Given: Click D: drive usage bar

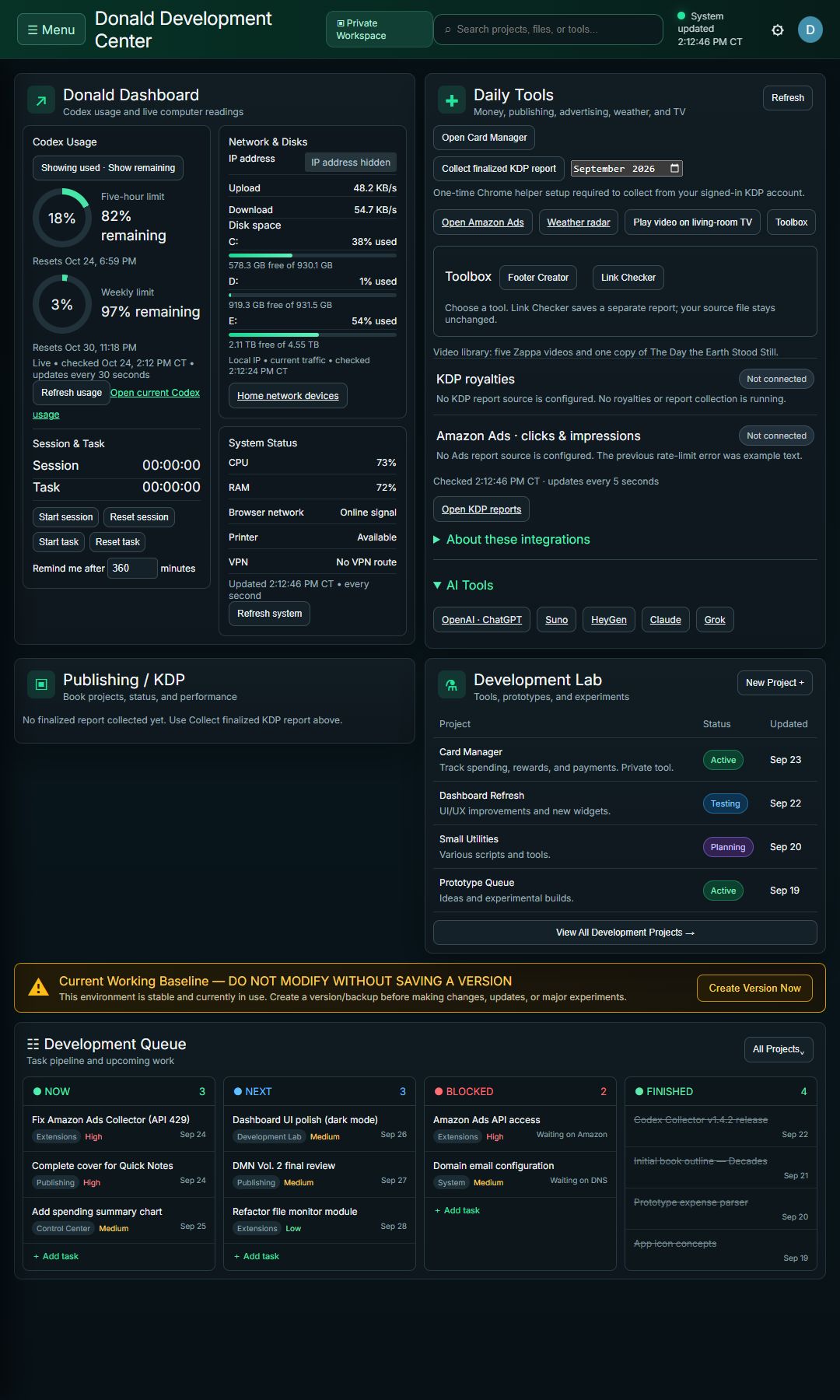Looking at the screenshot, I should pos(313,295).
